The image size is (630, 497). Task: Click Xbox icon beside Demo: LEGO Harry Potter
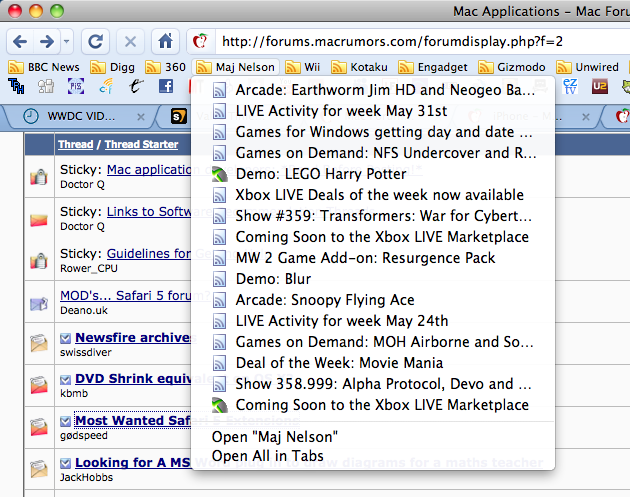pos(219,174)
